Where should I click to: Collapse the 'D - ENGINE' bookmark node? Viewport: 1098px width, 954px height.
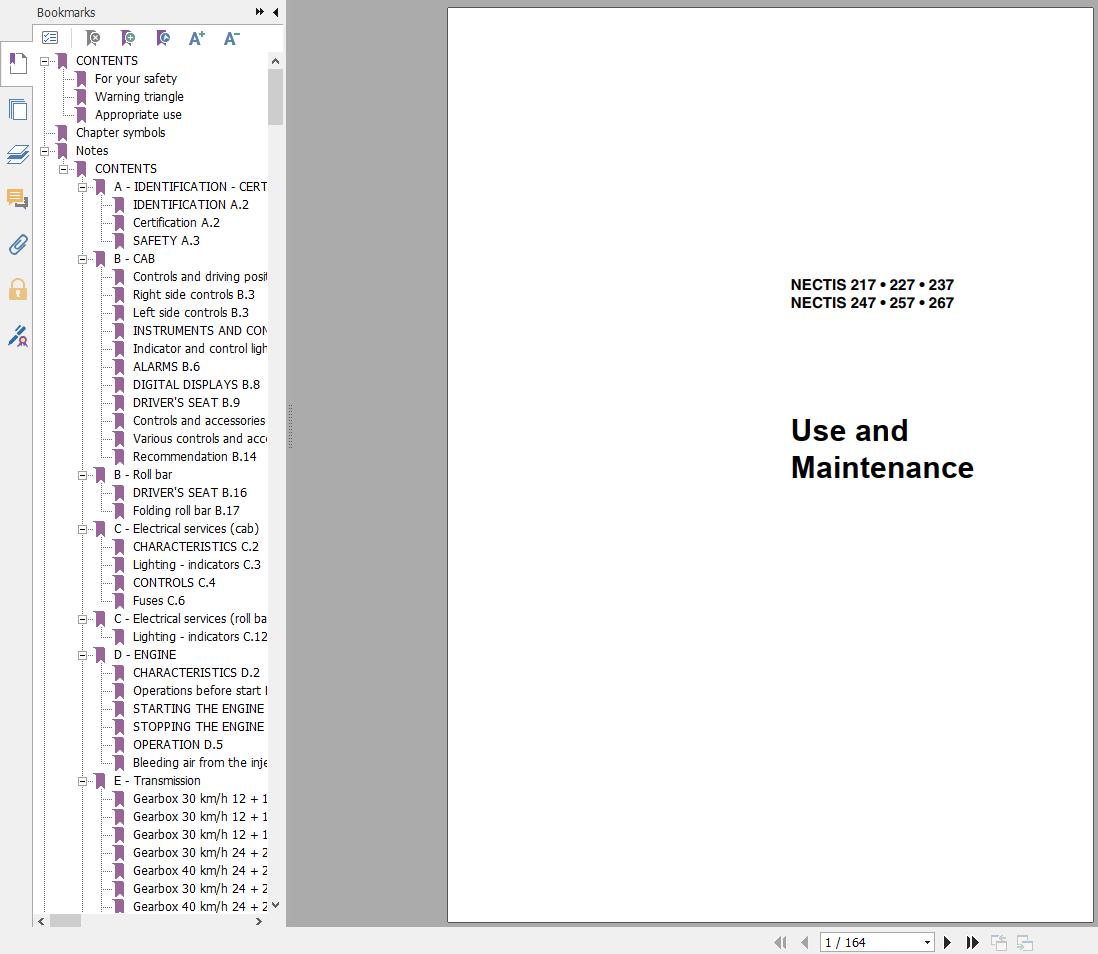click(83, 655)
